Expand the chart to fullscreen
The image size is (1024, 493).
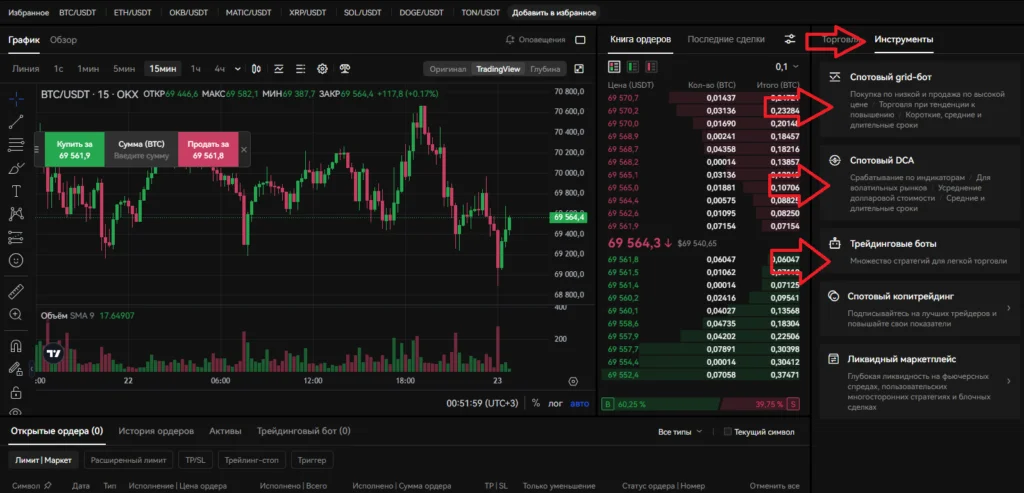click(x=578, y=69)
